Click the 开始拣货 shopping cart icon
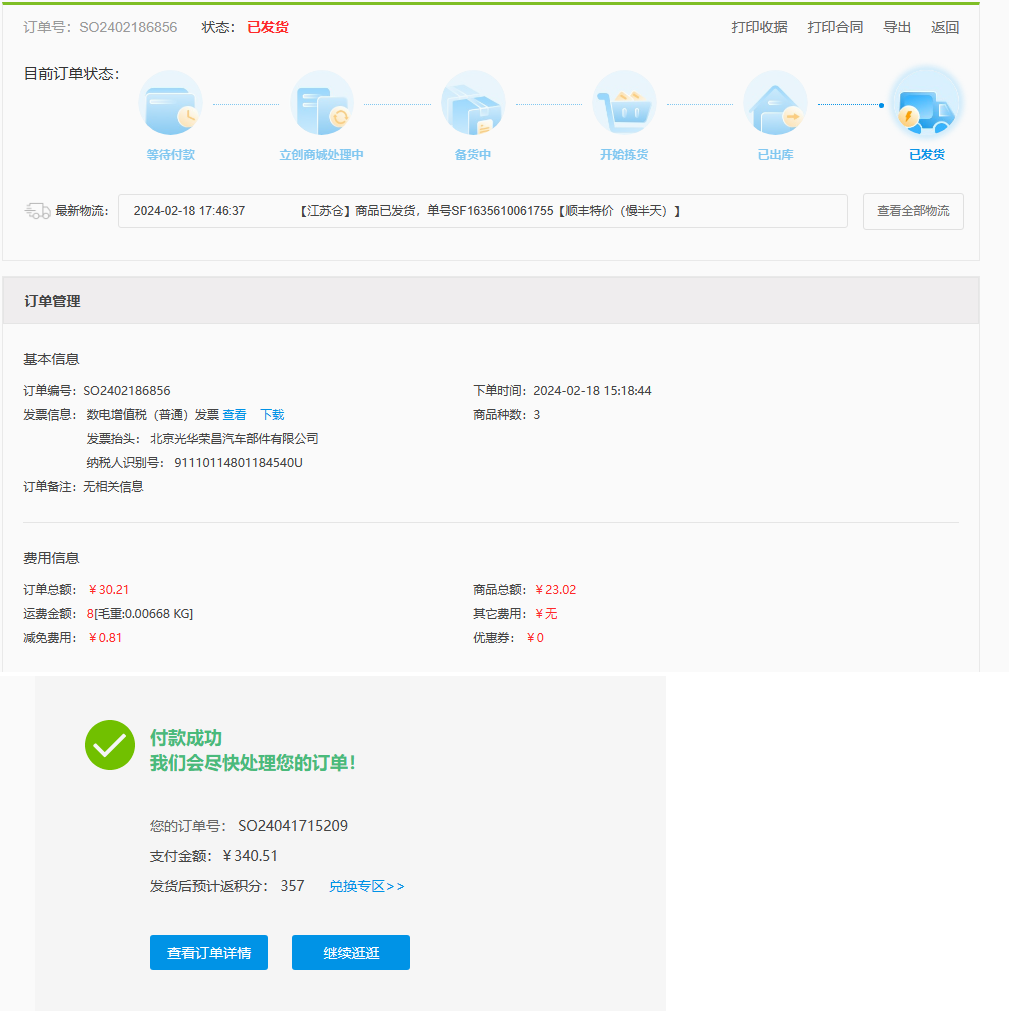The image size is (1009, 1011). tap(624, 103)
